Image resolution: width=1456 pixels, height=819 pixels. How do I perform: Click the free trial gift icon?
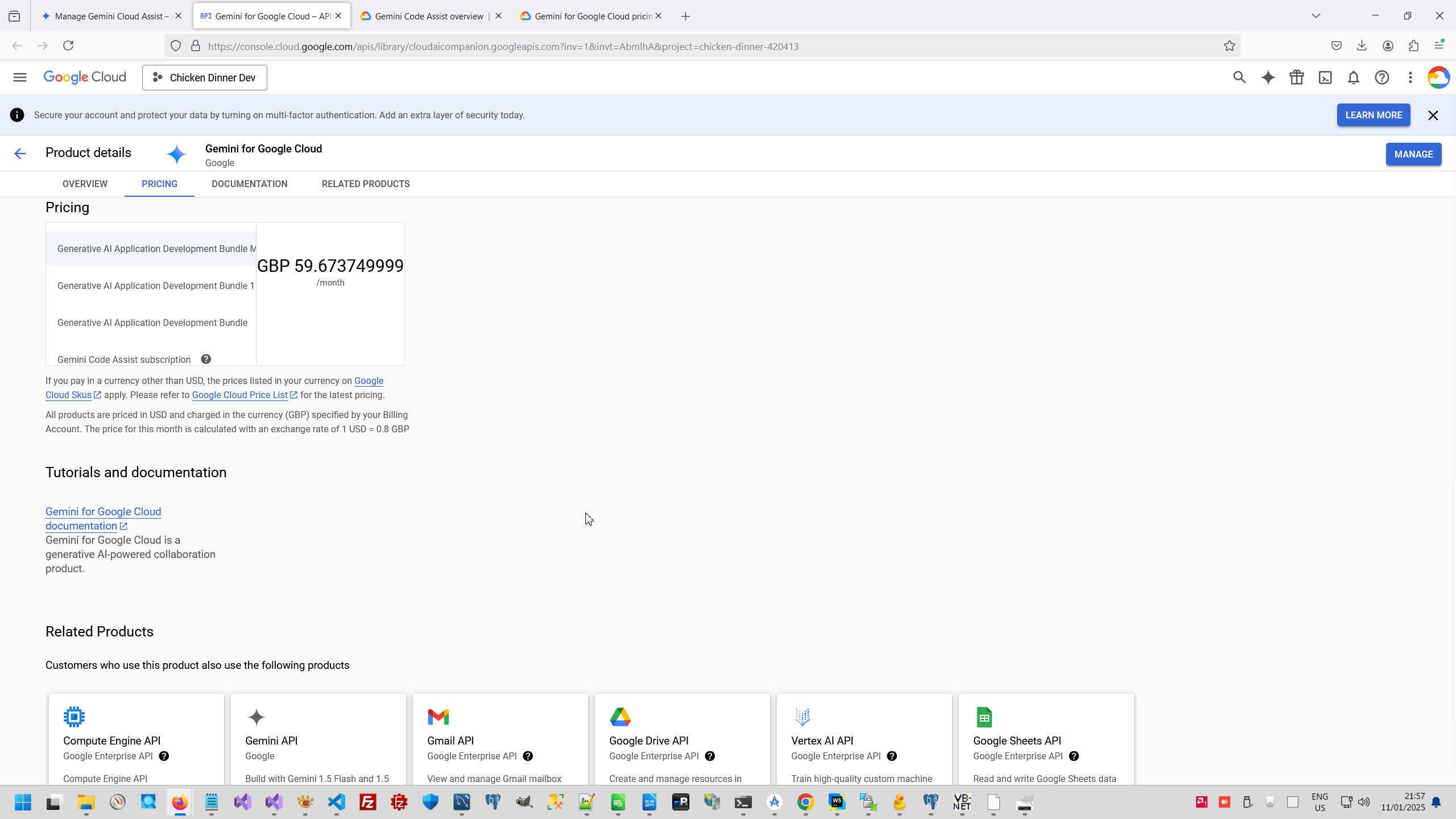point(1297,77)
